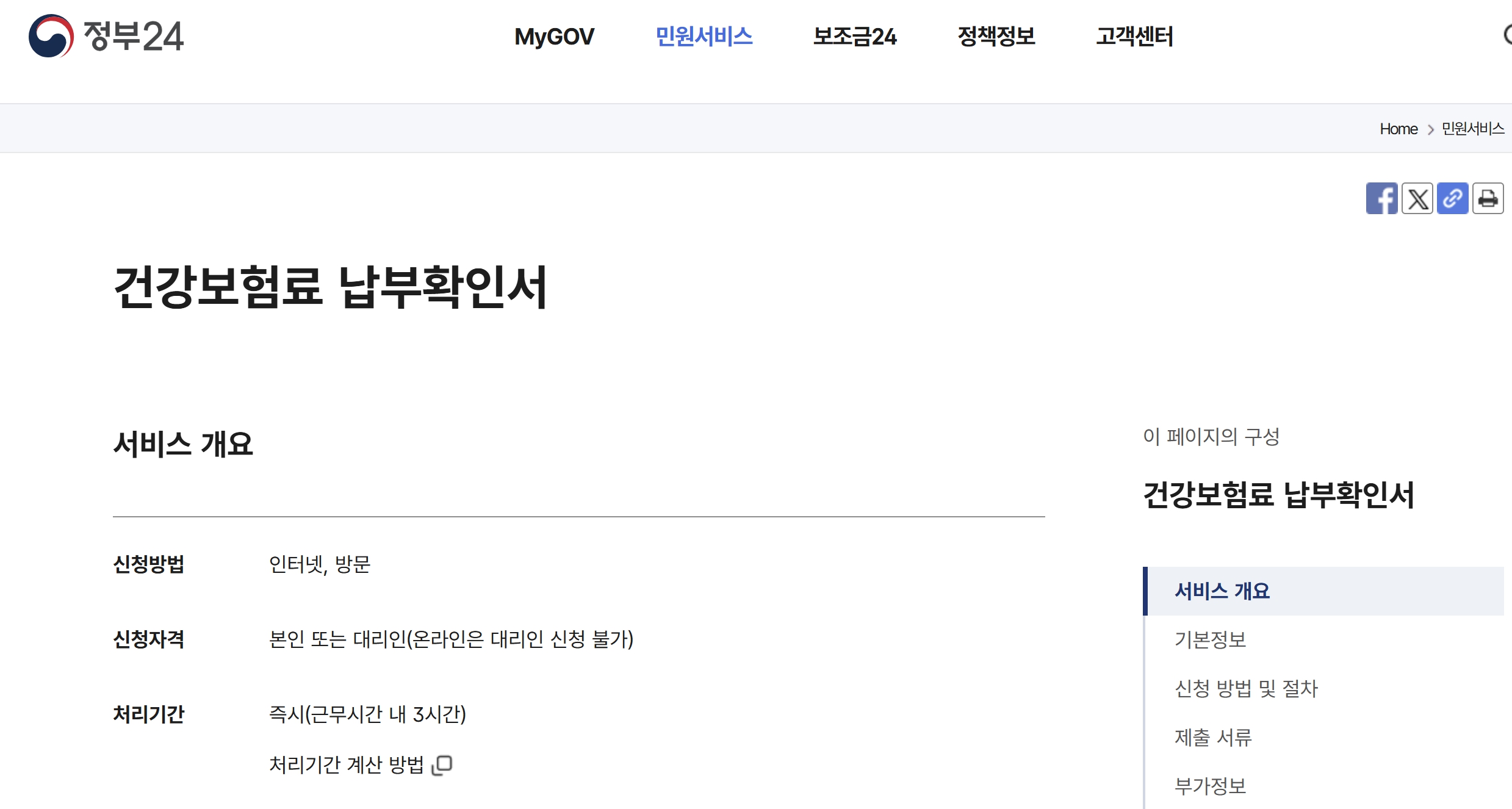1512x809 pixels.
Task: Jump to 제출 서류 section
Action: 1213,737
